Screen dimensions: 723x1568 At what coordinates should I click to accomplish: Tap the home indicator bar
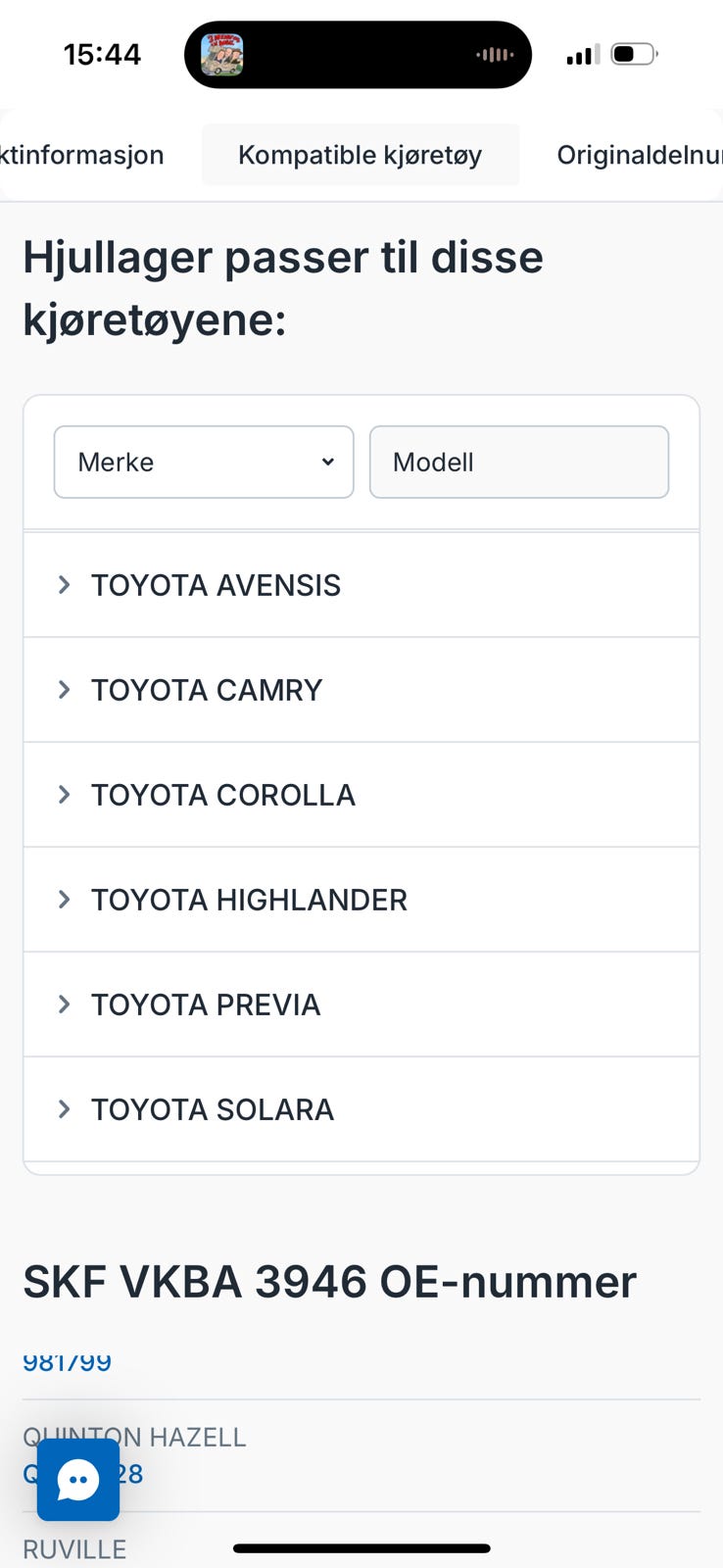click(361, 1548)
